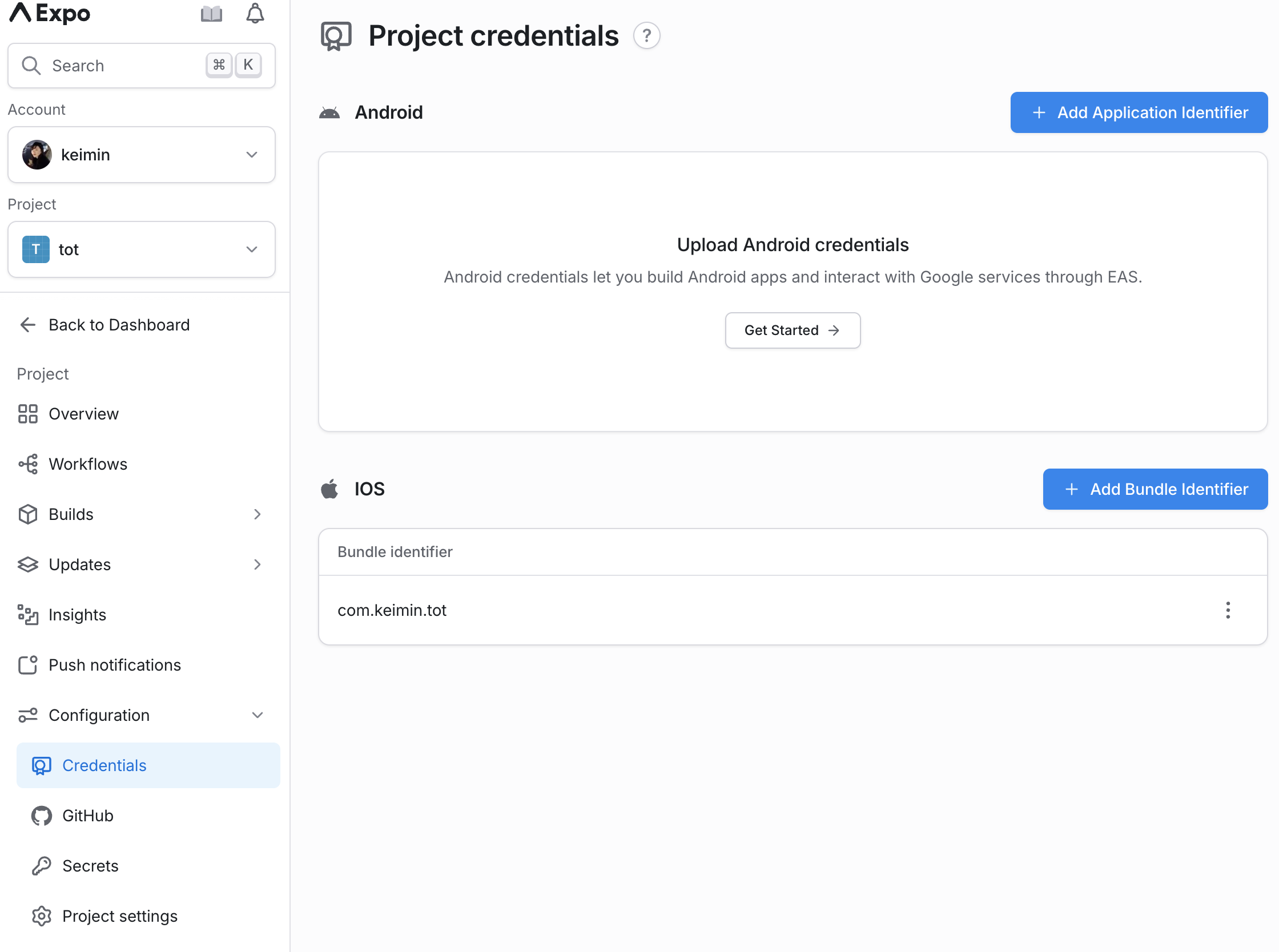The width and height of the screenshot is (1279, 952).
Task: Open Workflows in sidebar
Action: tap(87, 464)
